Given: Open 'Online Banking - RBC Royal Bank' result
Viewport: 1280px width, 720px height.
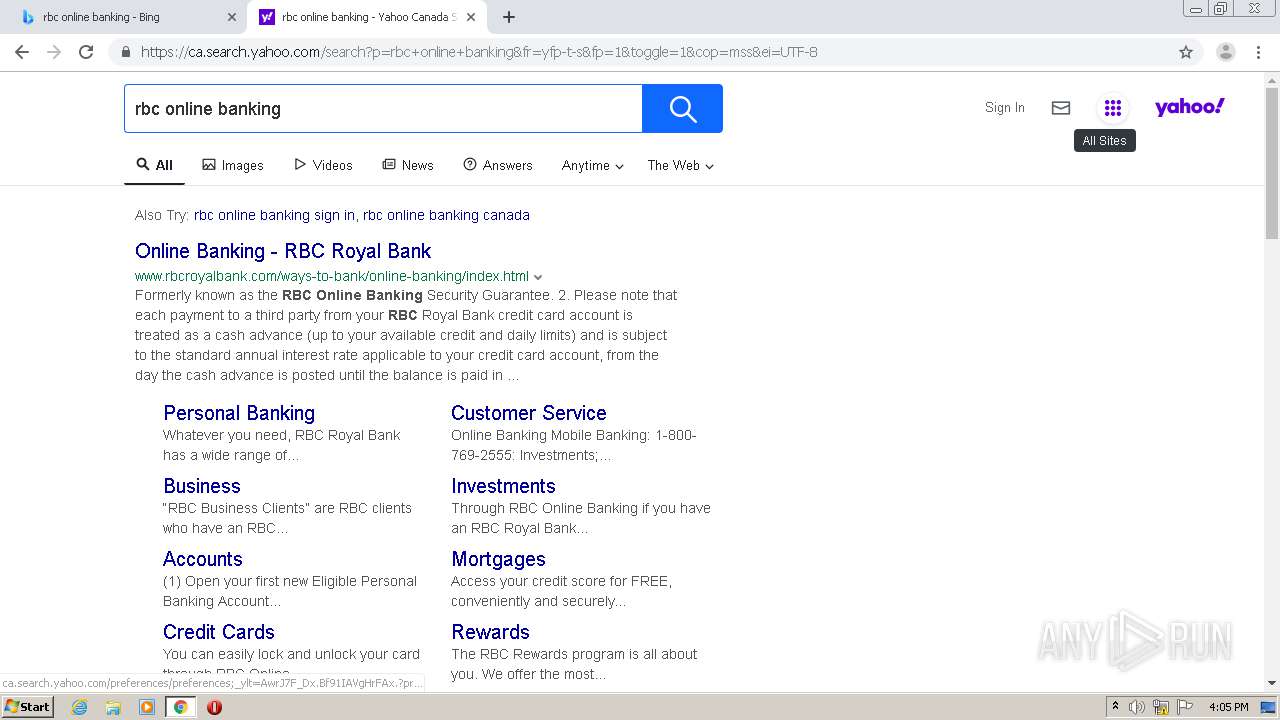Looking at the screenshot, I should pos(283,251).
